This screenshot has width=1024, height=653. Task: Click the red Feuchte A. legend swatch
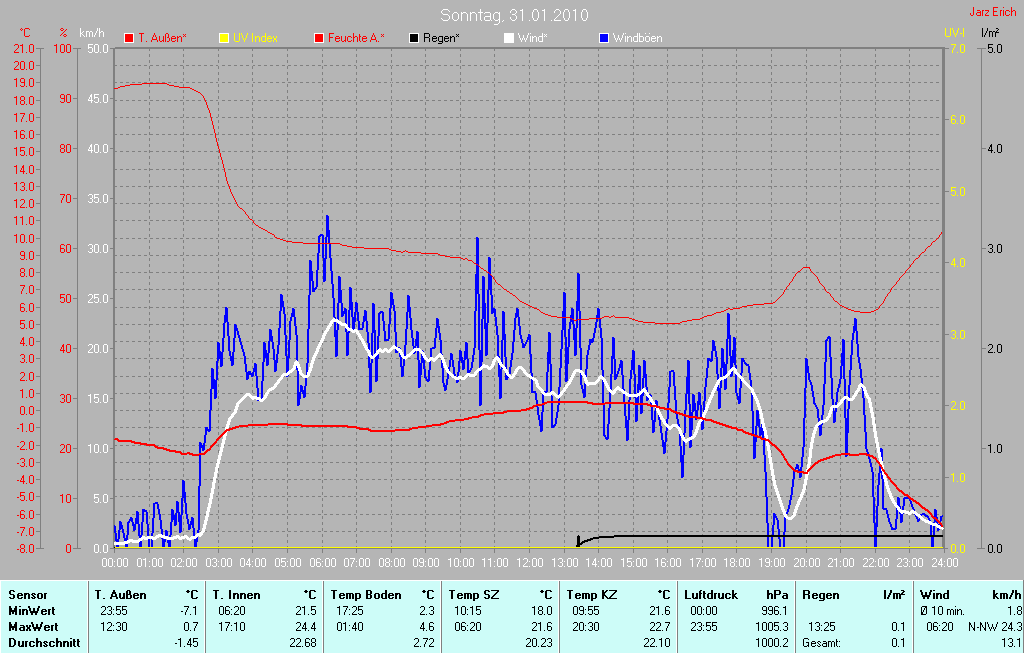tap(319, 38)
